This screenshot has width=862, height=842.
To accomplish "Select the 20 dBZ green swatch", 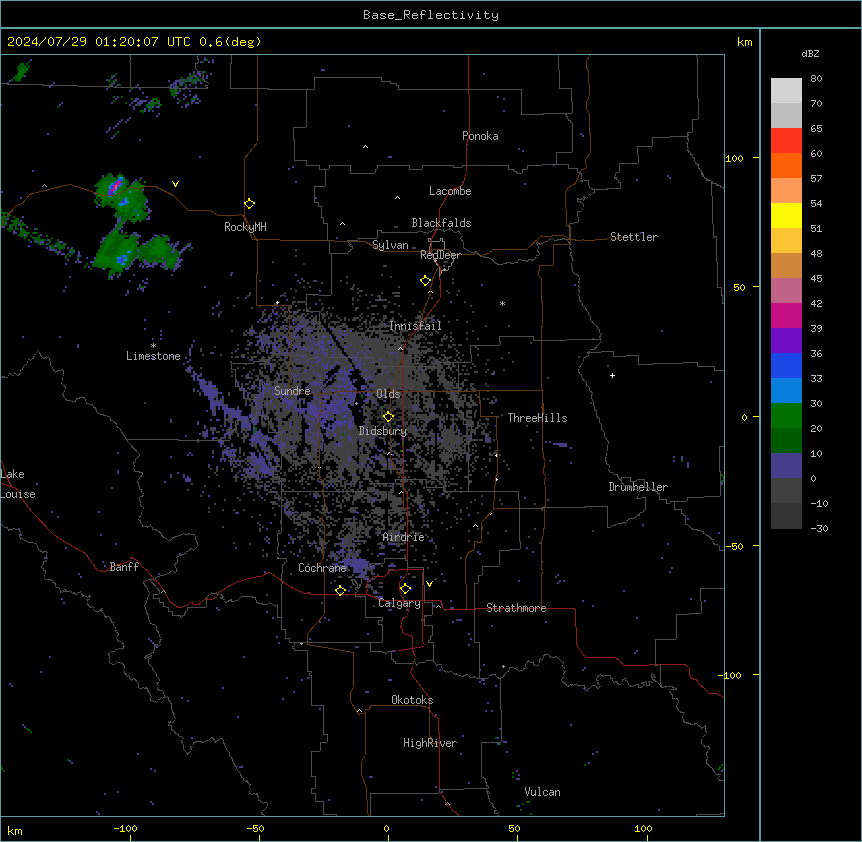I will [786, 440].
